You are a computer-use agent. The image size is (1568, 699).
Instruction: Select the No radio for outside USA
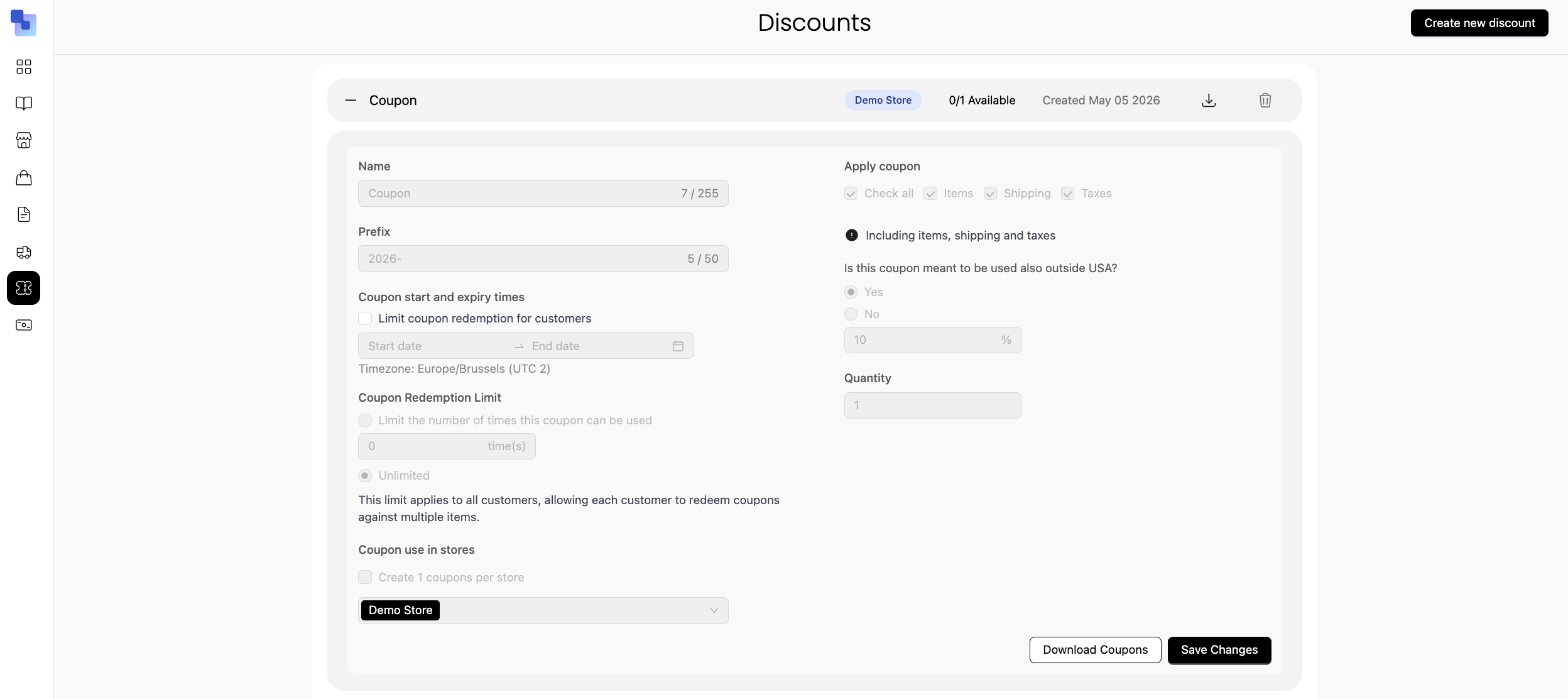click(851, 314)
